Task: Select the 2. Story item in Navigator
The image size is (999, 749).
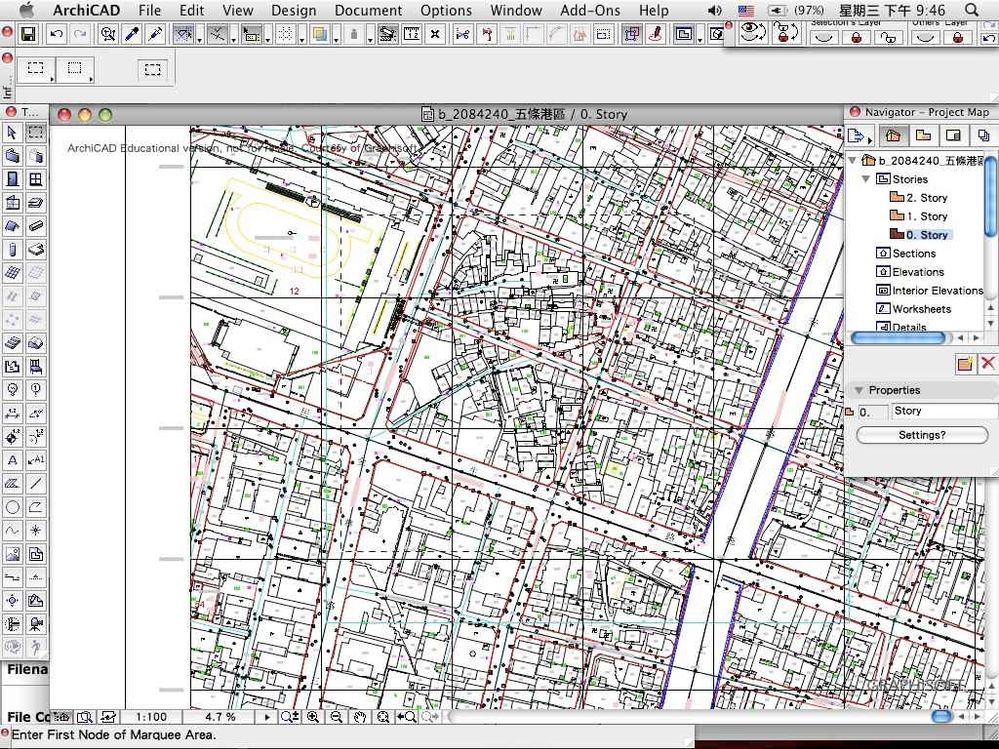Action: (926, 198)
